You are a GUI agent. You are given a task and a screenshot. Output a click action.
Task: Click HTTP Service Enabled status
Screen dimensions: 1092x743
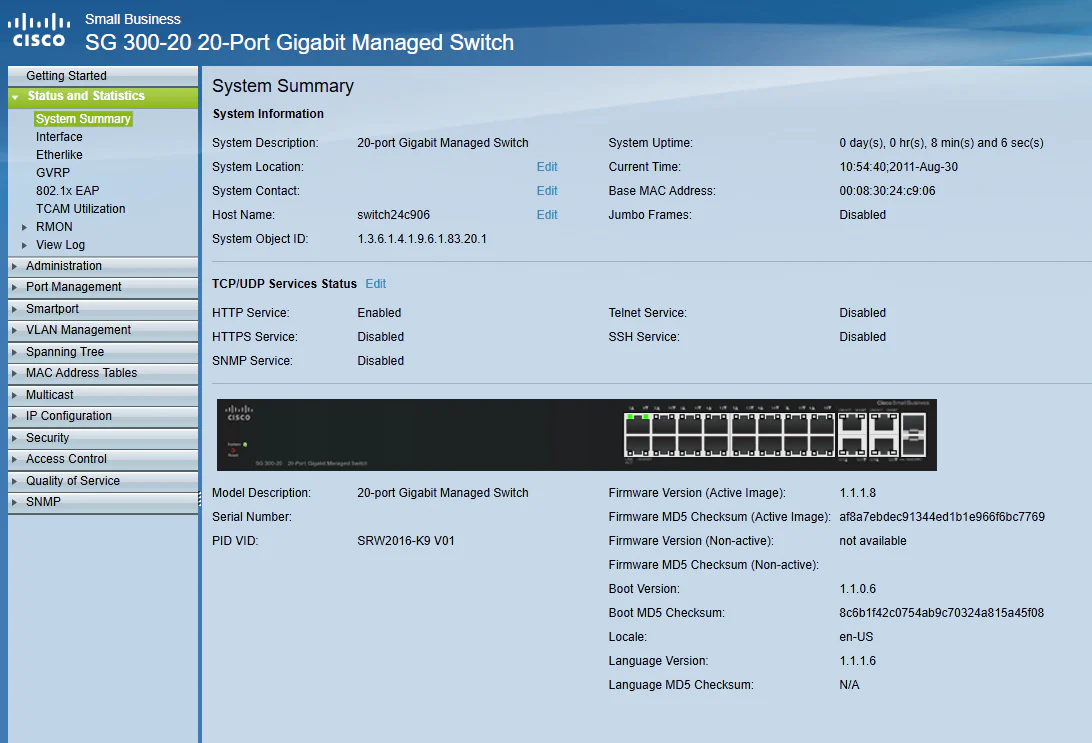(x=379, y=313)
